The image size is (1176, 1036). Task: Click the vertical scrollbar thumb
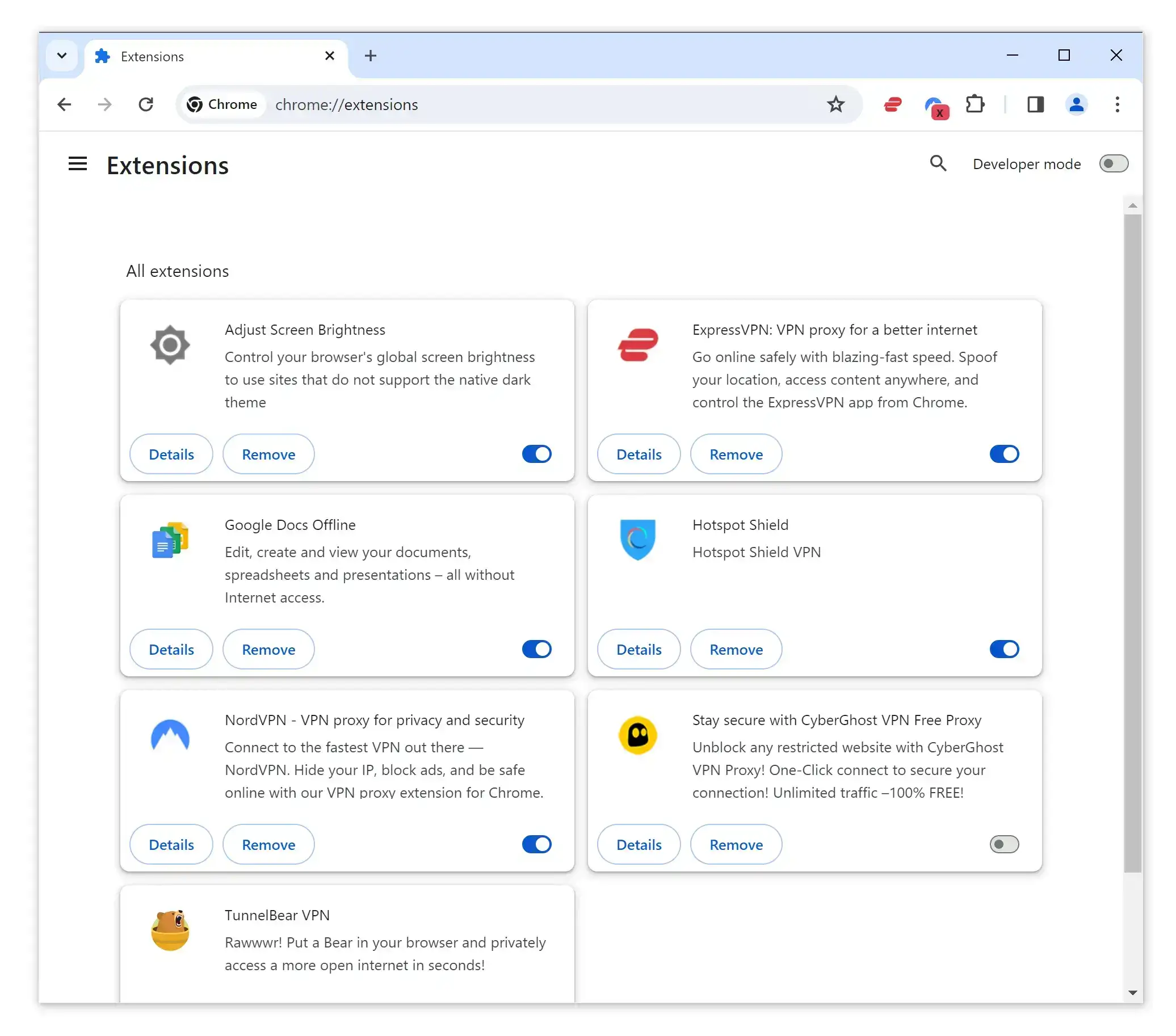(x=1132, y=543)
